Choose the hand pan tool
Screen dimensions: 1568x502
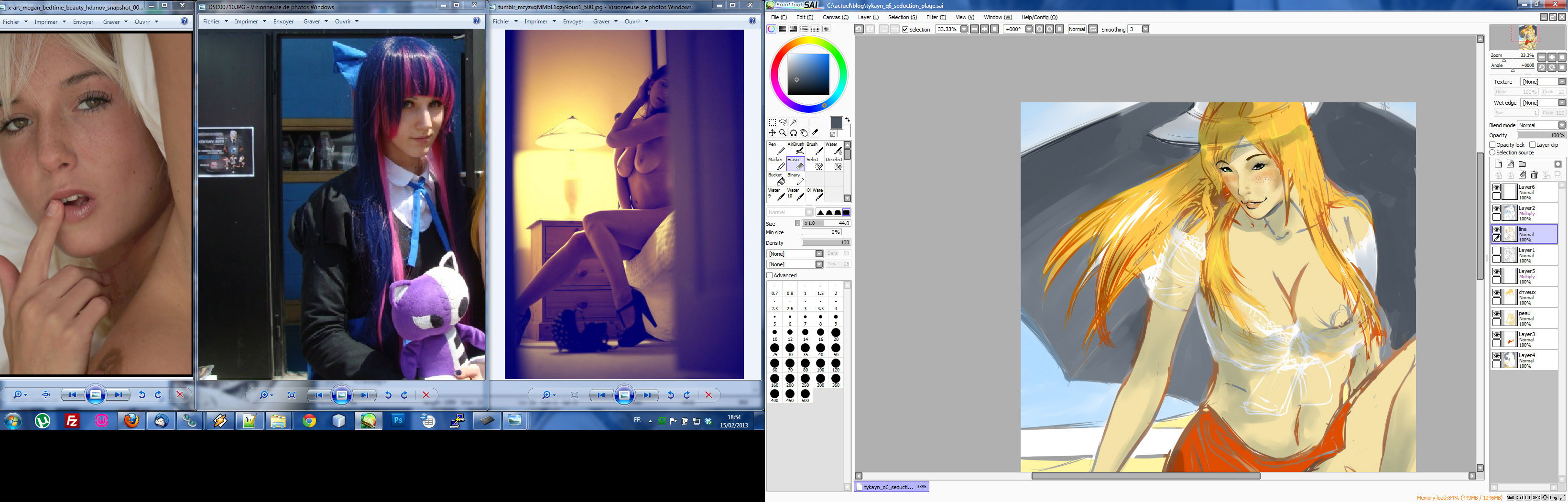point(804,132)
